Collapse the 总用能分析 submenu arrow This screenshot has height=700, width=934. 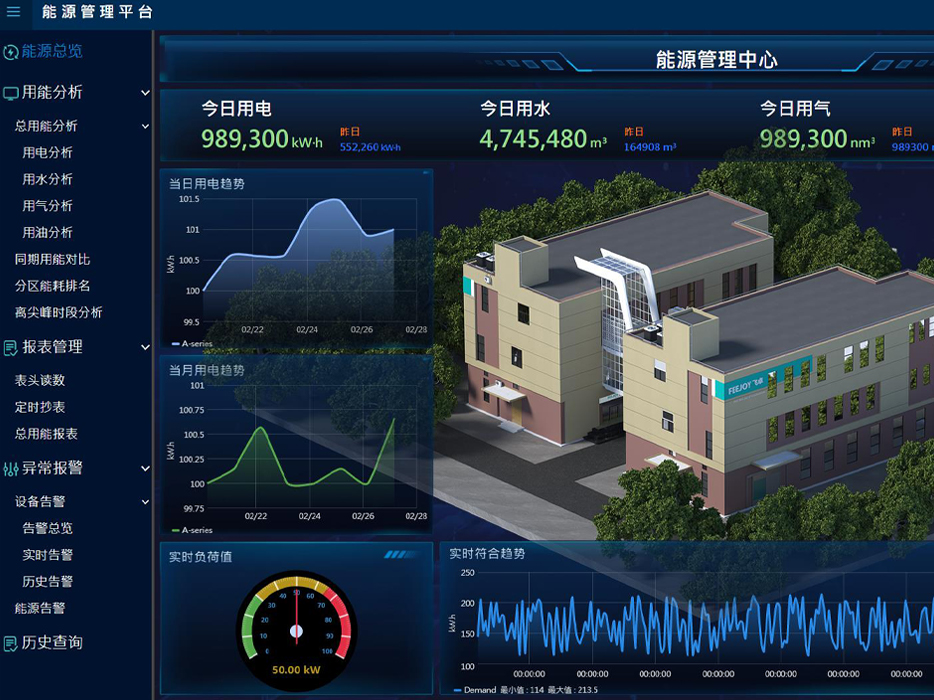pos(145,127)
